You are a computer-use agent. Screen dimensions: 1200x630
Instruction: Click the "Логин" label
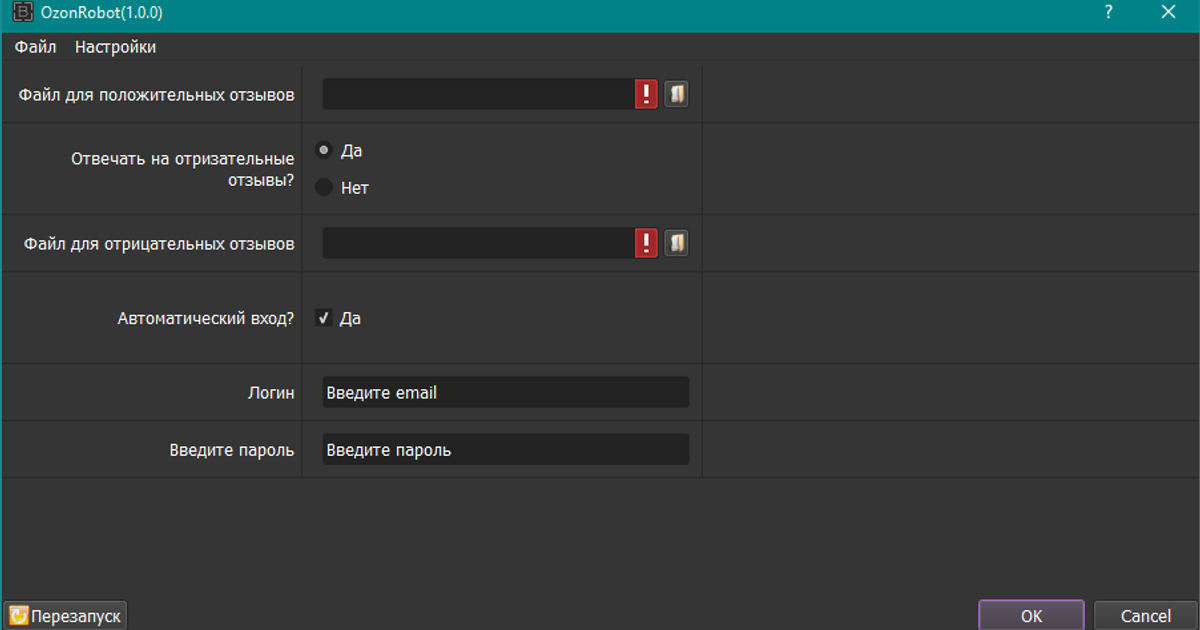pyautogui.click(x=272, y=393)
